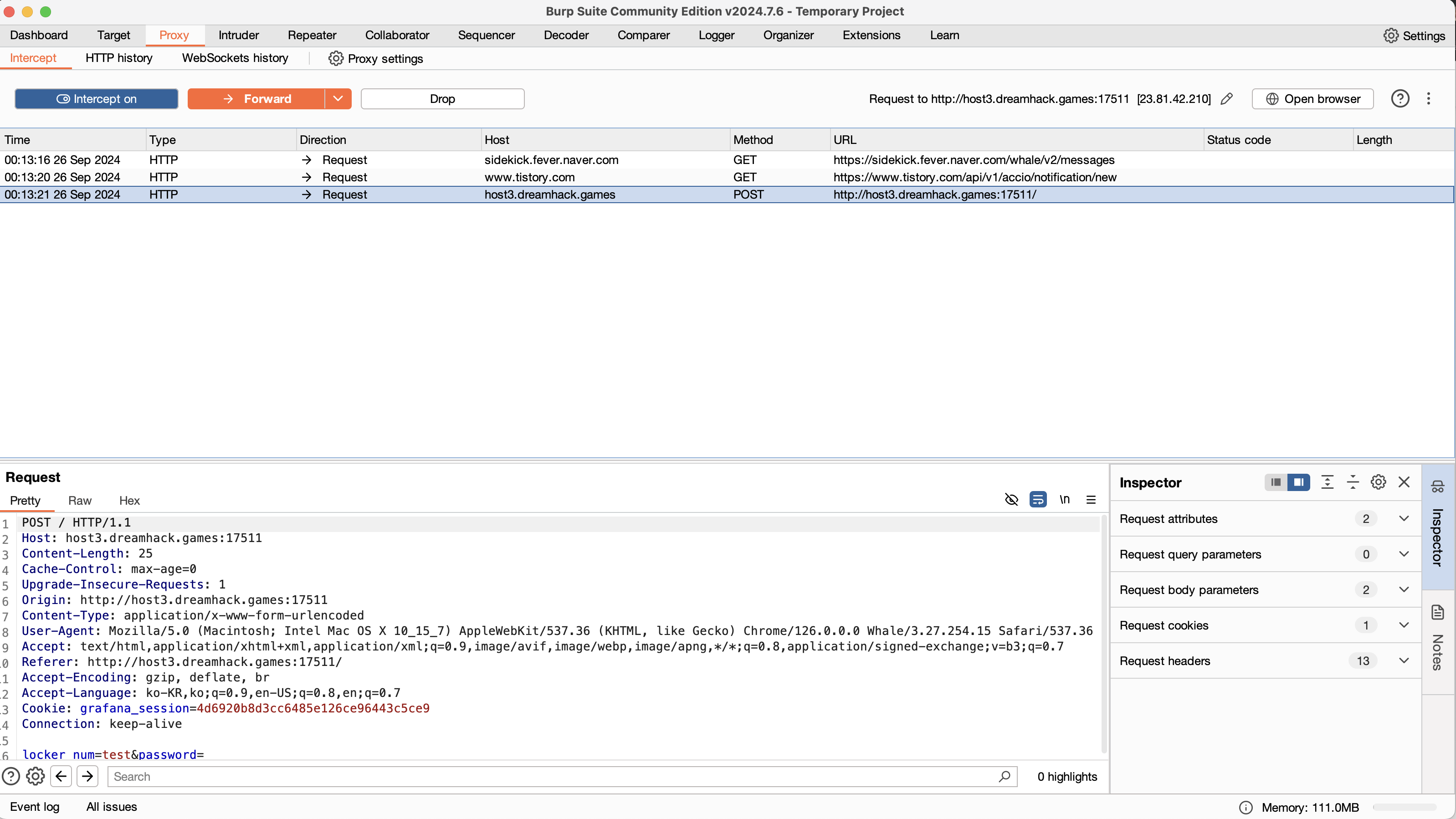Toggle show \n non-printable characters
Image resolution: width=1456 pixels, height=819 pixels.
(1064, 499)
